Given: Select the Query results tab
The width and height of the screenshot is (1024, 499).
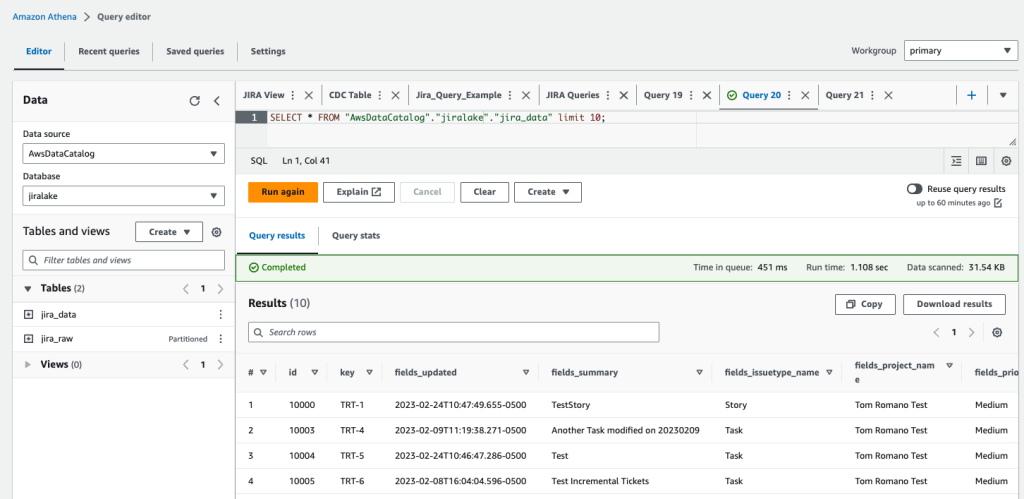Looking at the screenshot, I should (x=277, y=236).
